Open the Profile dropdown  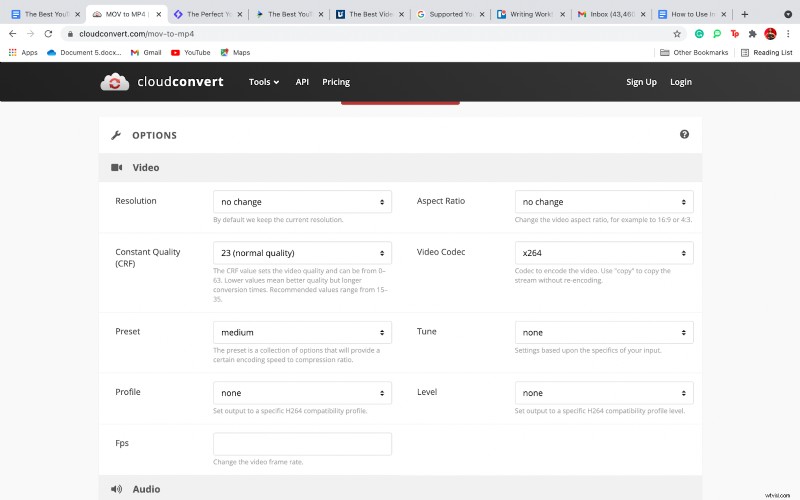pos(302,393)
